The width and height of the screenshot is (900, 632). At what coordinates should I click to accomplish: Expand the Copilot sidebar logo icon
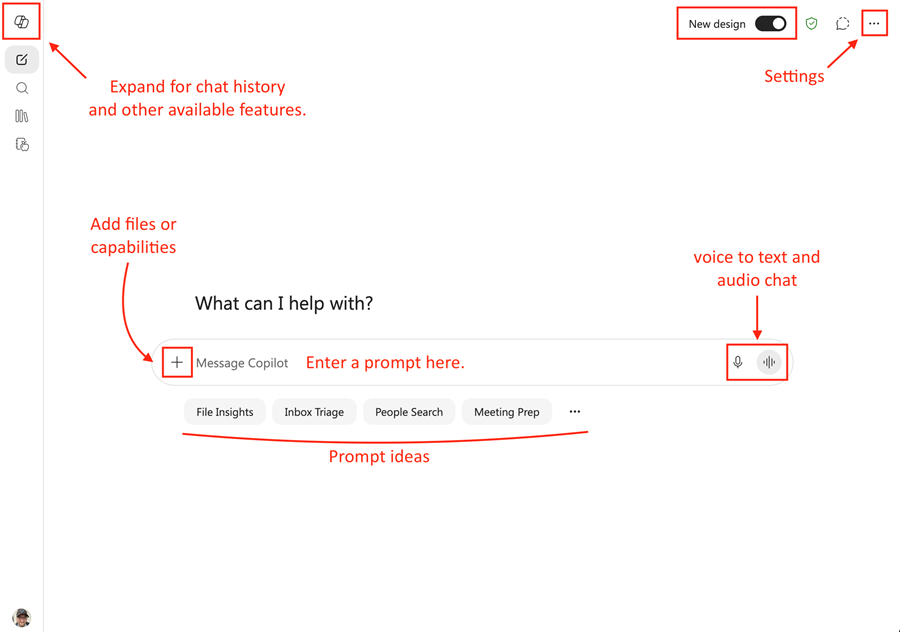point(21,22)
